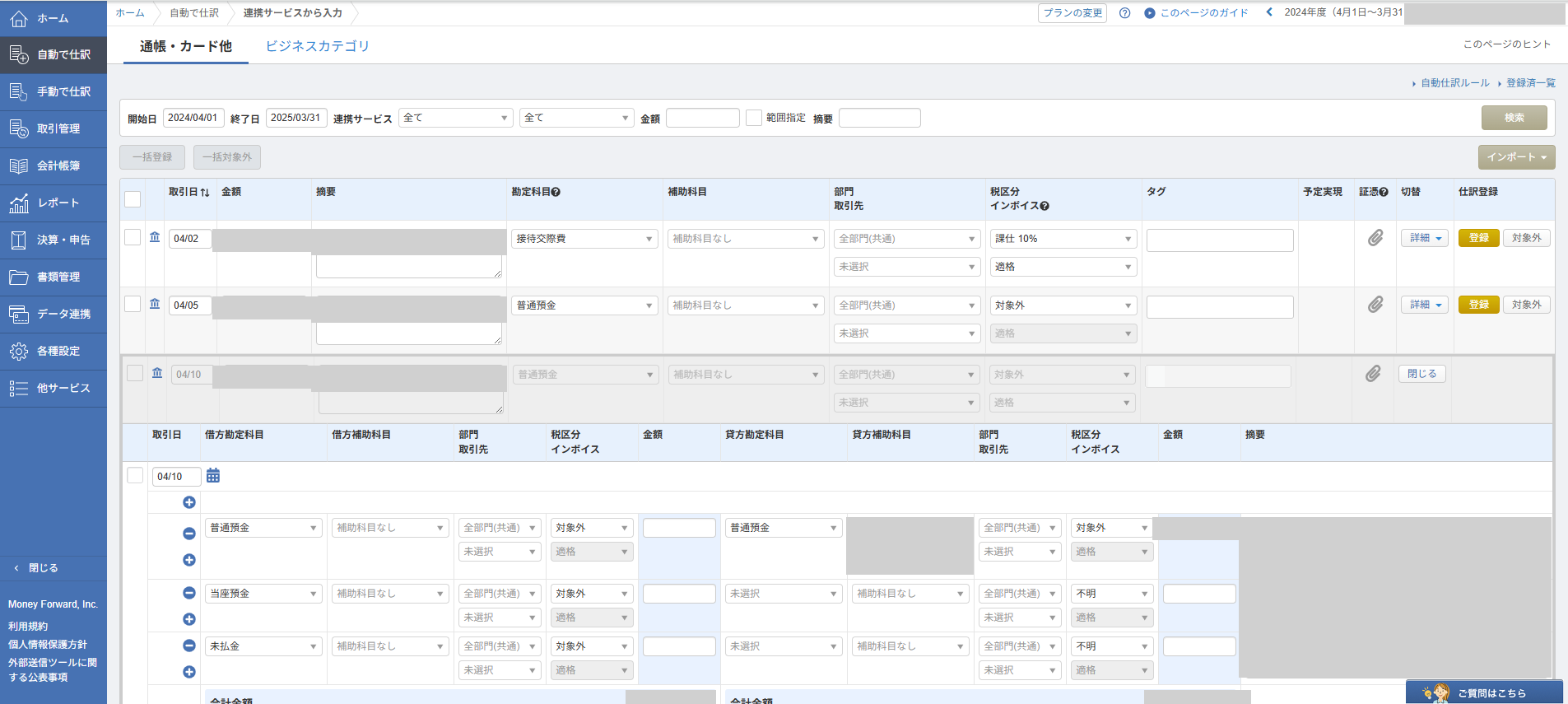The width and height of the screenshot is (1568, 704).
Task: Open the ホーム sidebar item
Action: coord(54,18)
